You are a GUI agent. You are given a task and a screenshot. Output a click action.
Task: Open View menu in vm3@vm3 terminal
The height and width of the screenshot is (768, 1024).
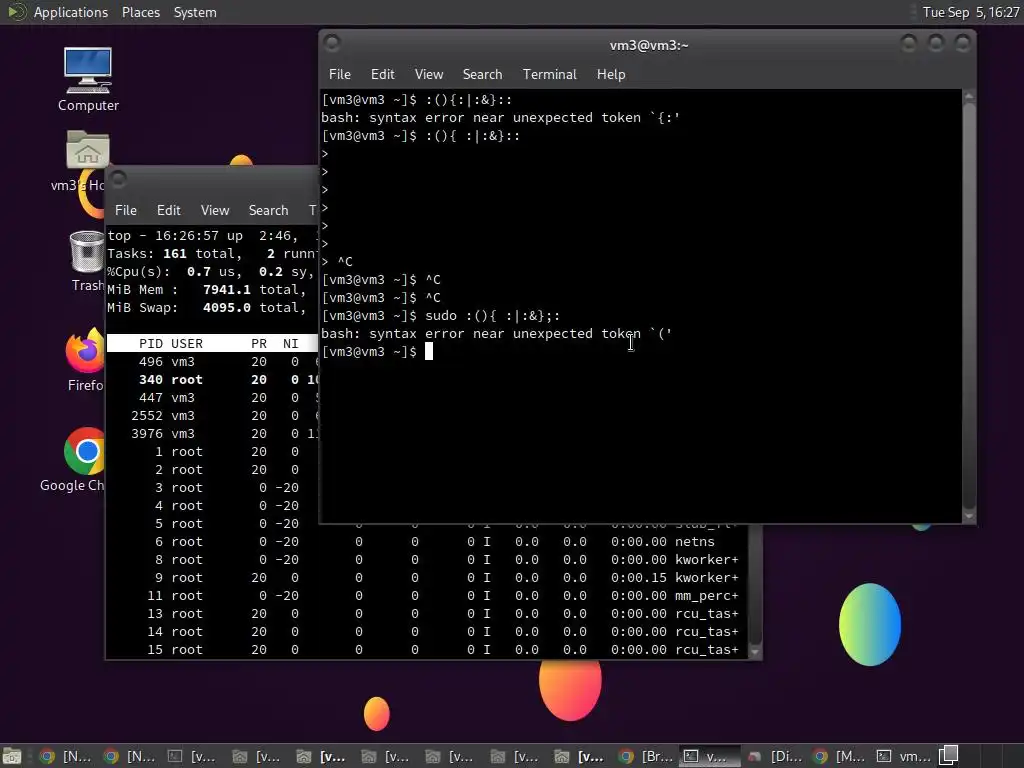tap(428, 74)
